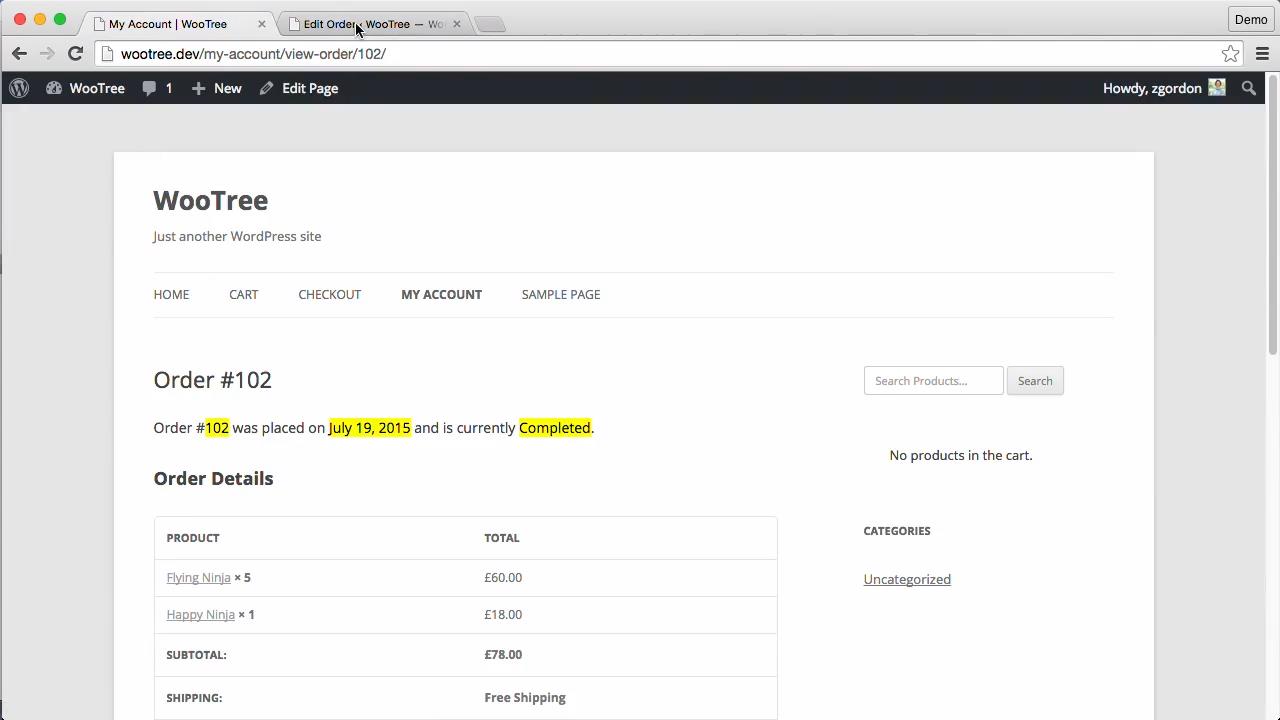Click the £18.00 total cell

click(503, 614)
